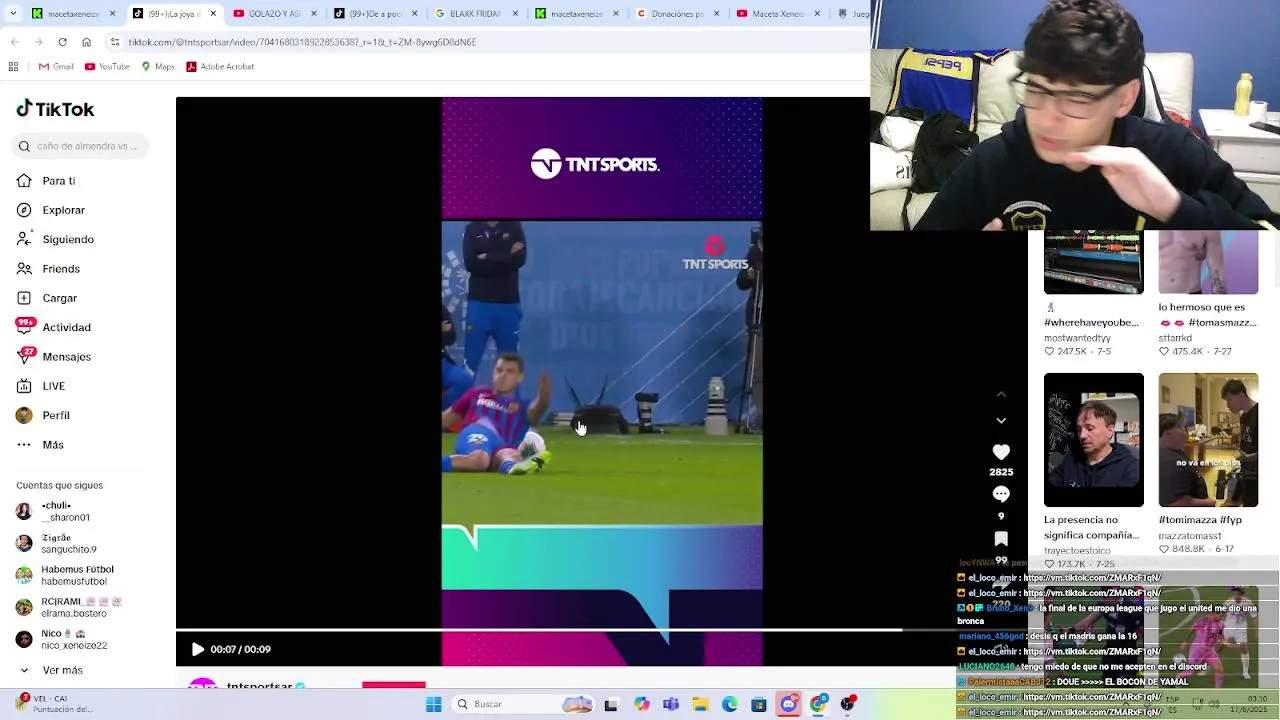Open the Actividad notifications
The height and width of the screenshot is (720, 1280).
point(54,327)
